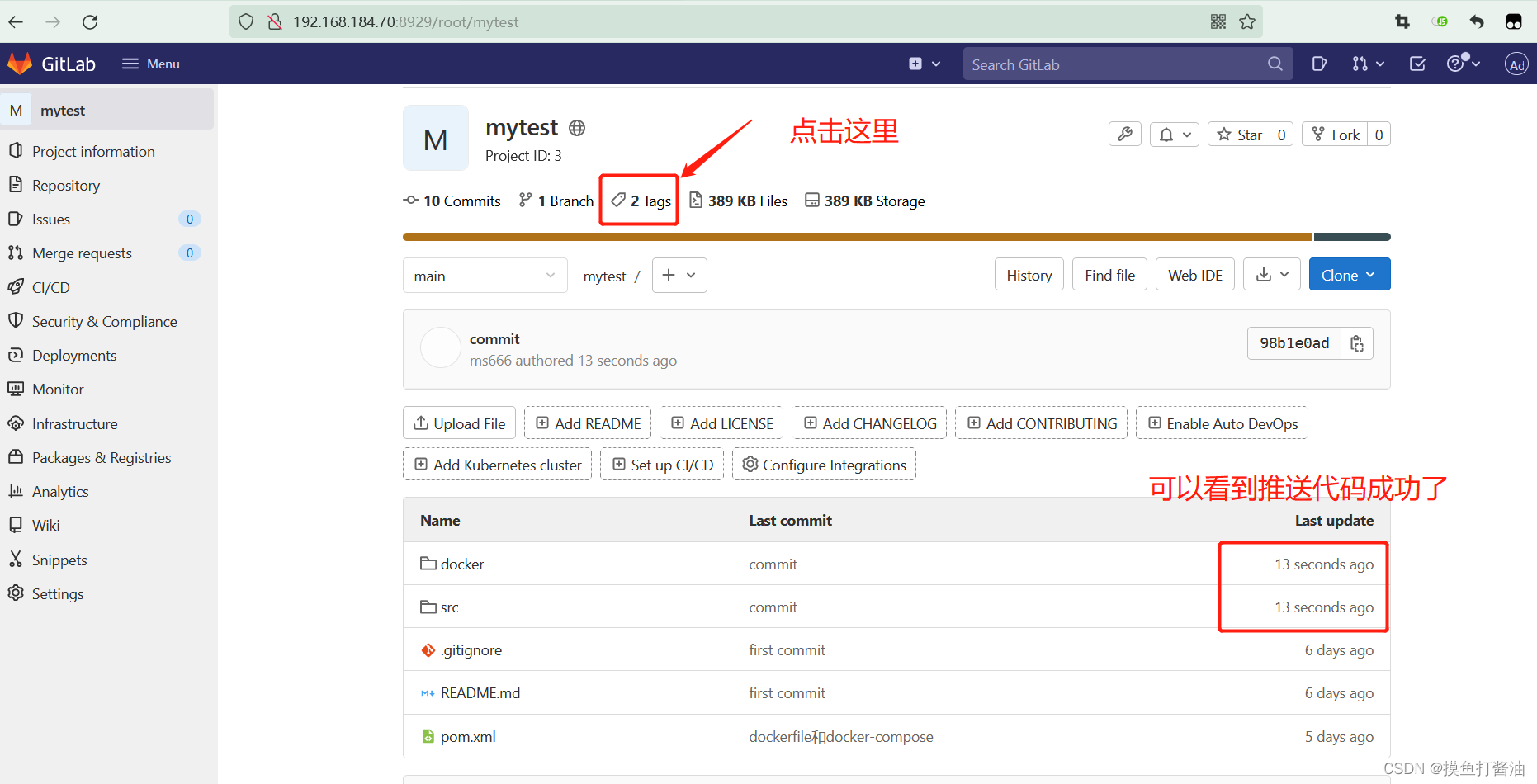This screenshot has height=784, width=1537.
Task: Open the create new plus dropdown
Action: tap(925, 64)
